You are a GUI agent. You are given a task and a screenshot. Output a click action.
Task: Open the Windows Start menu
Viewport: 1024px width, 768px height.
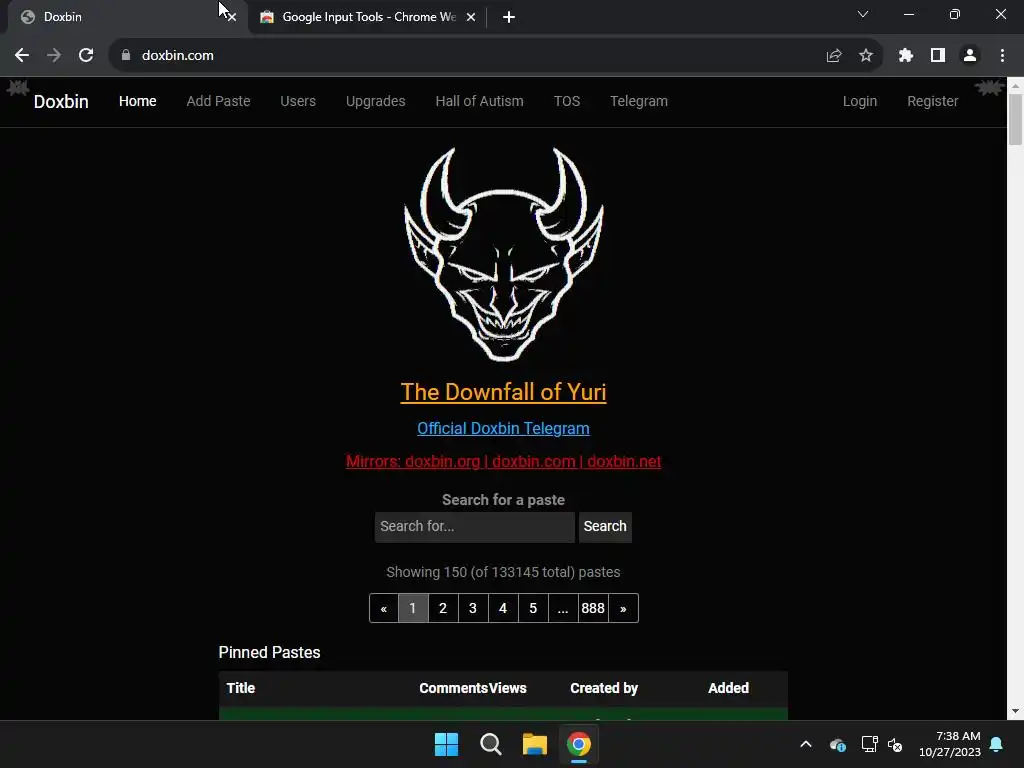[x=447, y=744]
